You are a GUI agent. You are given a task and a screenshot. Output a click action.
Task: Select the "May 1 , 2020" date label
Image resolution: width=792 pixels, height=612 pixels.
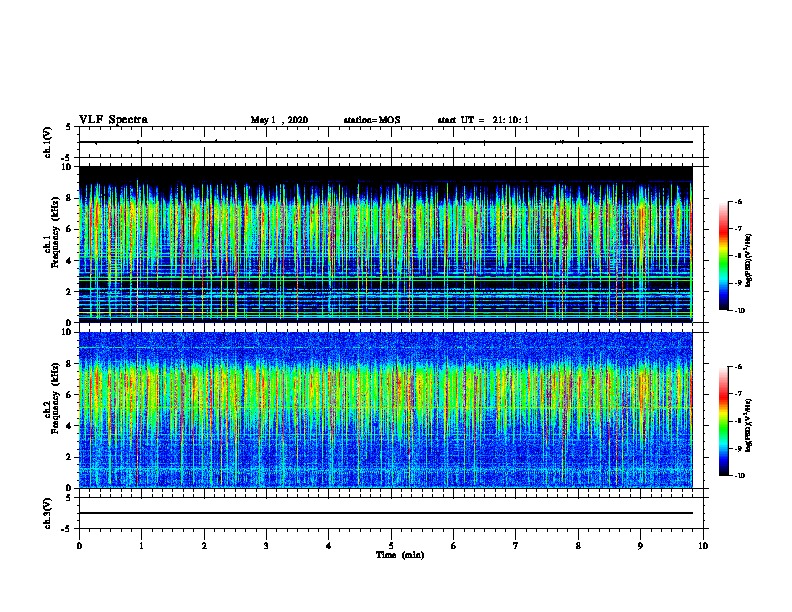[279, 120]
